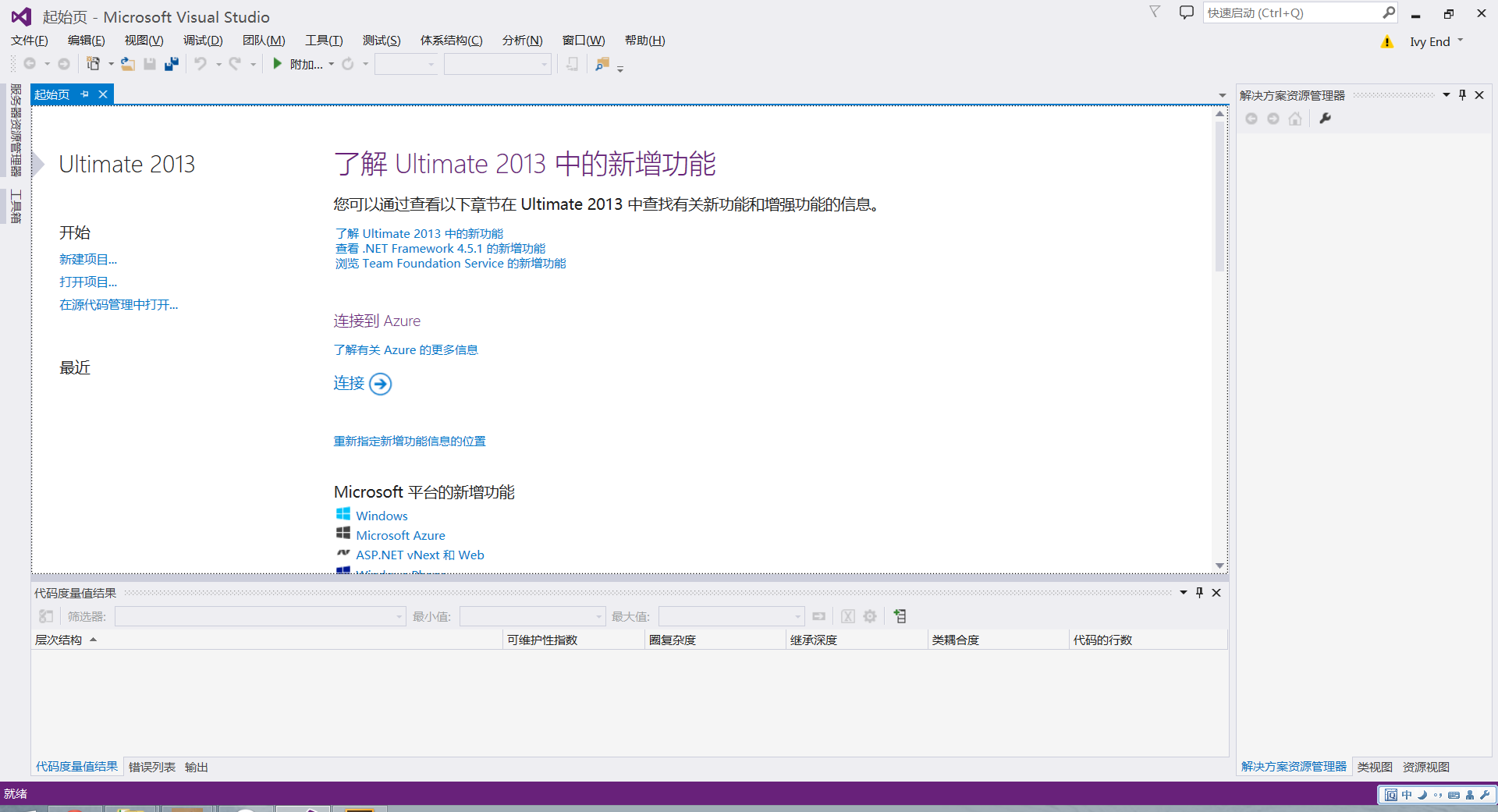Open the New Project dropdown arrow

pyautogui.click(x=111, y=64)
